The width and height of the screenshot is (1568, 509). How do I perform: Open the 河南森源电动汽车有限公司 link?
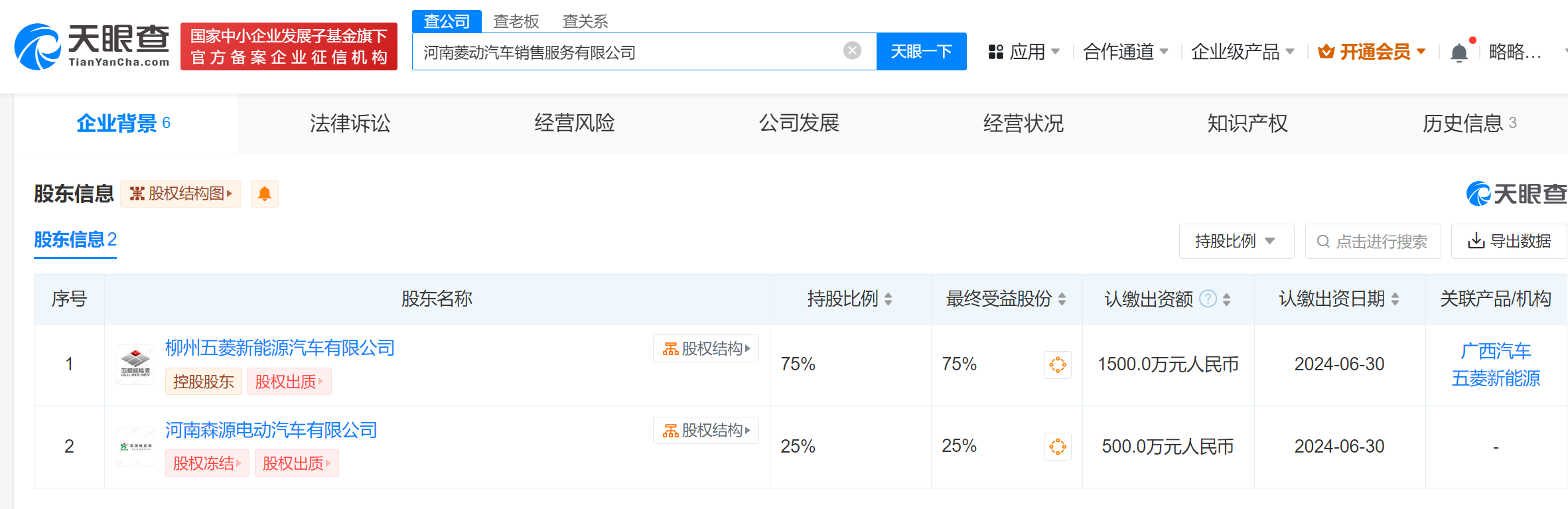[x=271, y=430]
